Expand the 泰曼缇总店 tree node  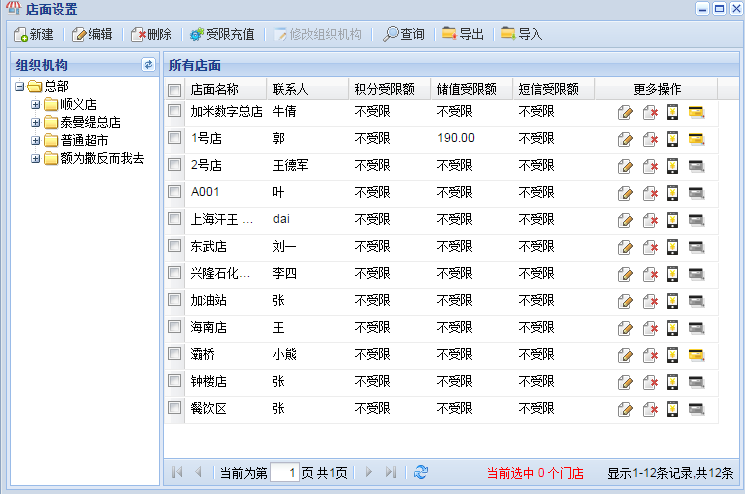pos(36,122)
